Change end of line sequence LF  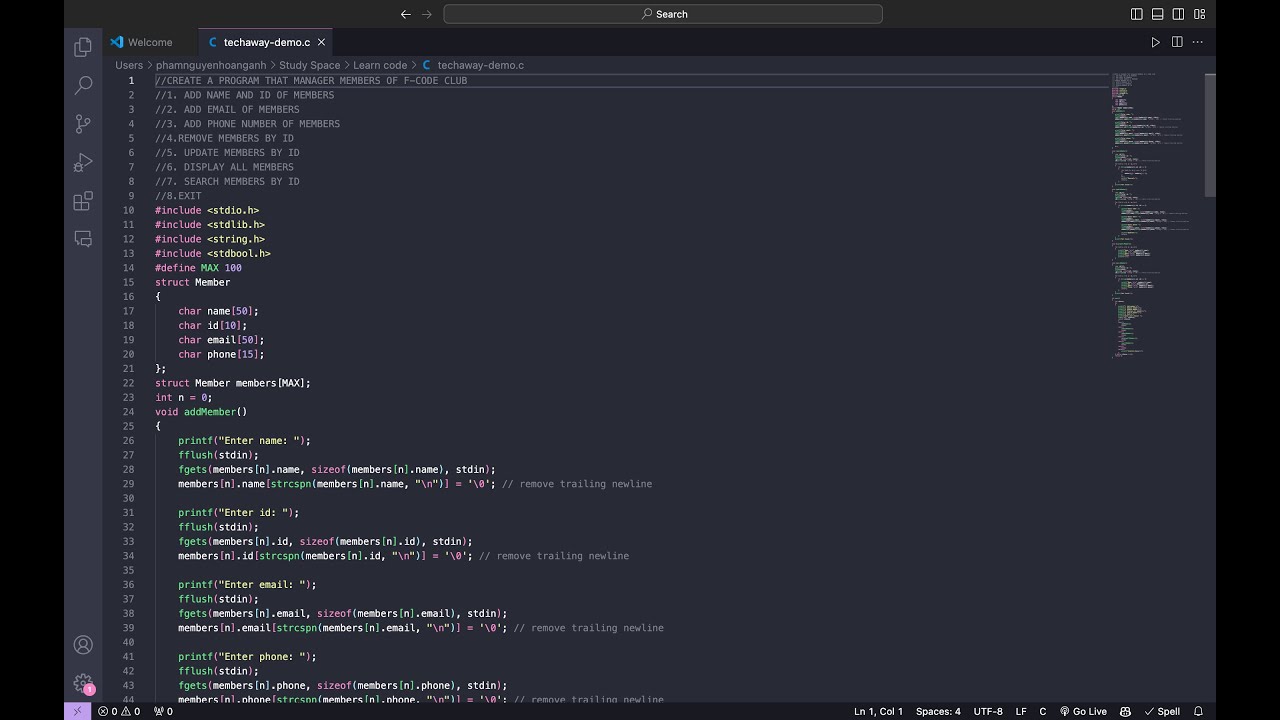point(1021,711)
